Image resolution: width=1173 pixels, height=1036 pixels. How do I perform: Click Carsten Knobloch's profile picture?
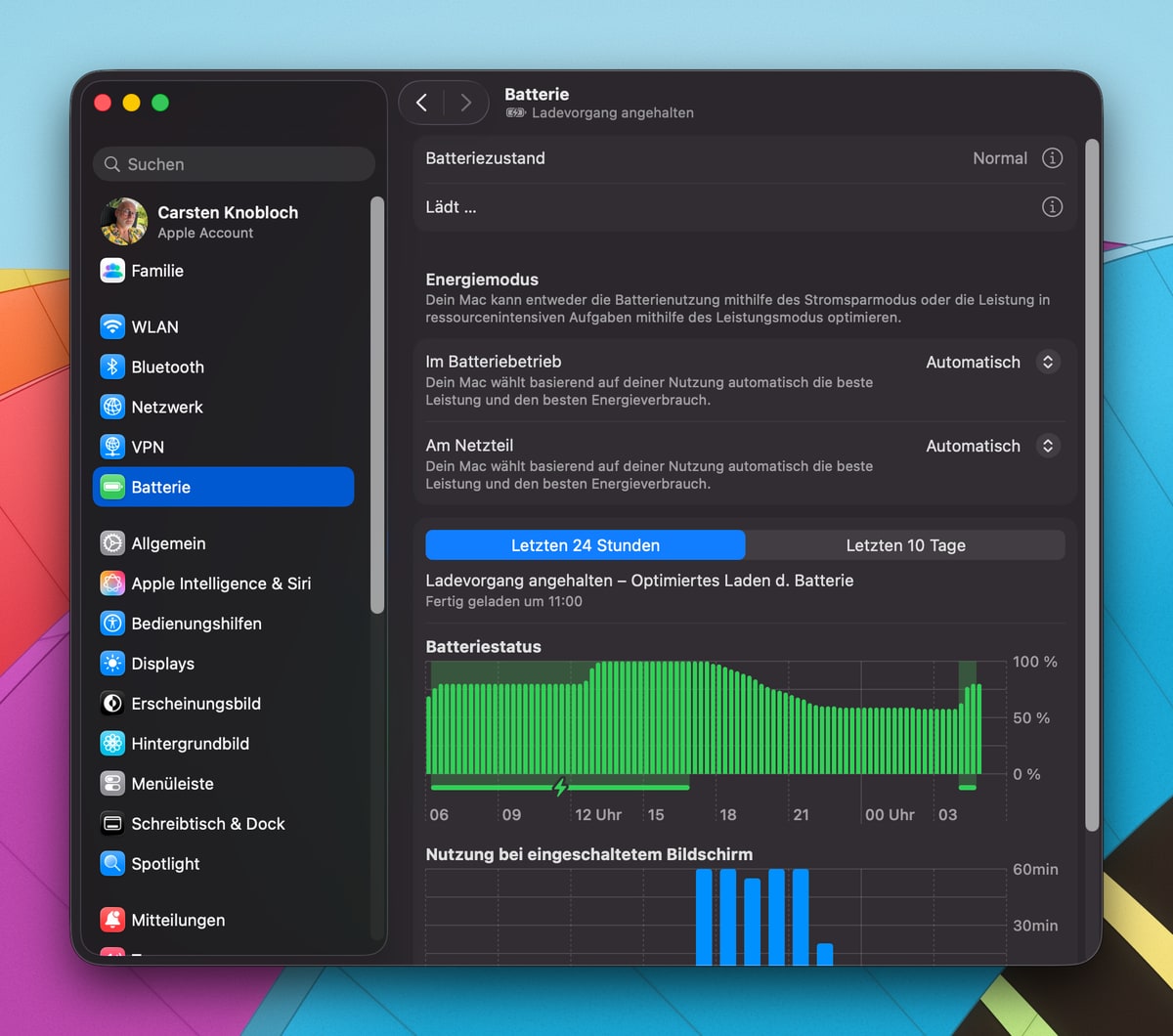pos(124,222)
